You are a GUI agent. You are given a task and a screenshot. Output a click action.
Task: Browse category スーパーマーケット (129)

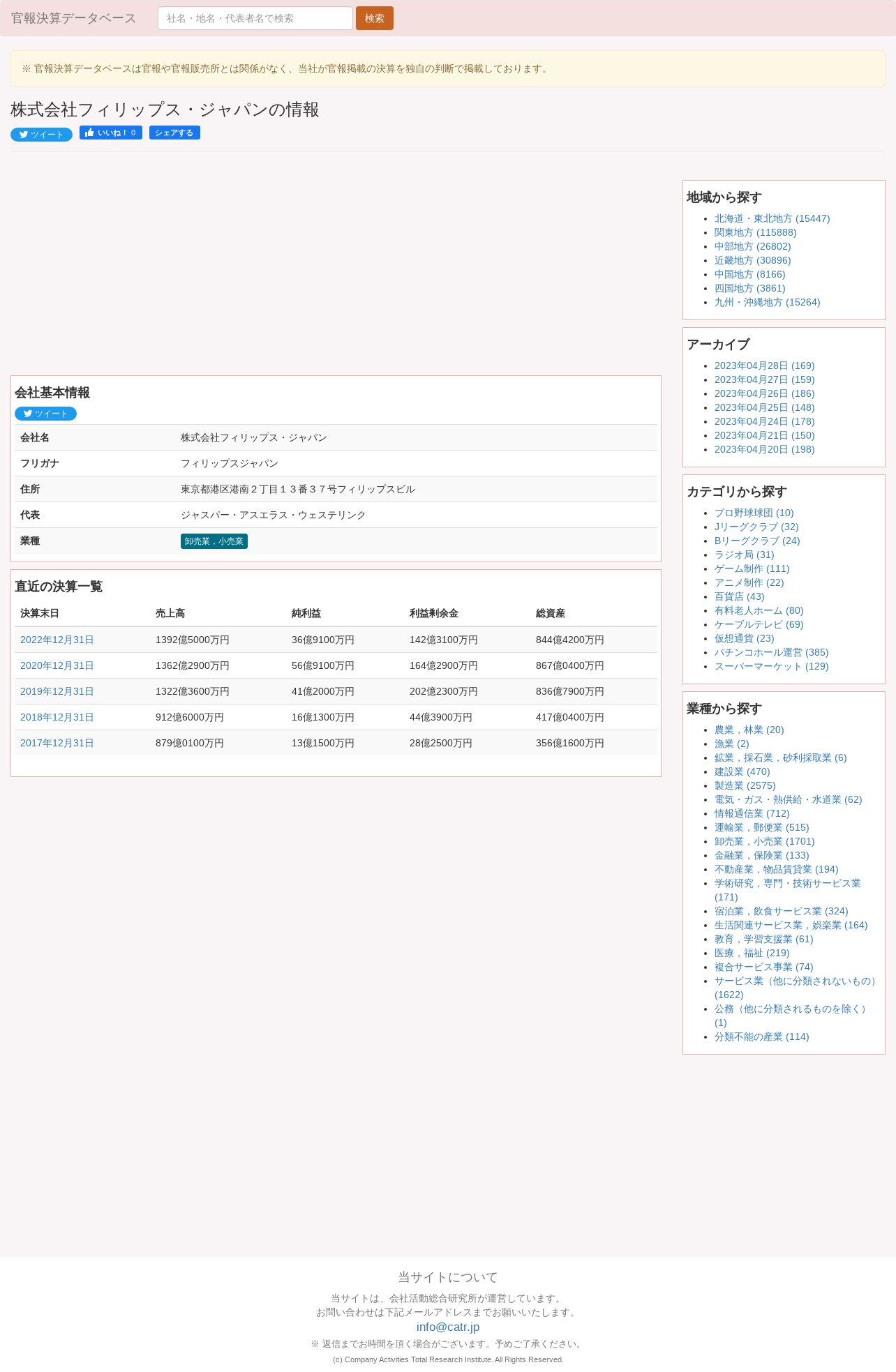tap(771, 666)
